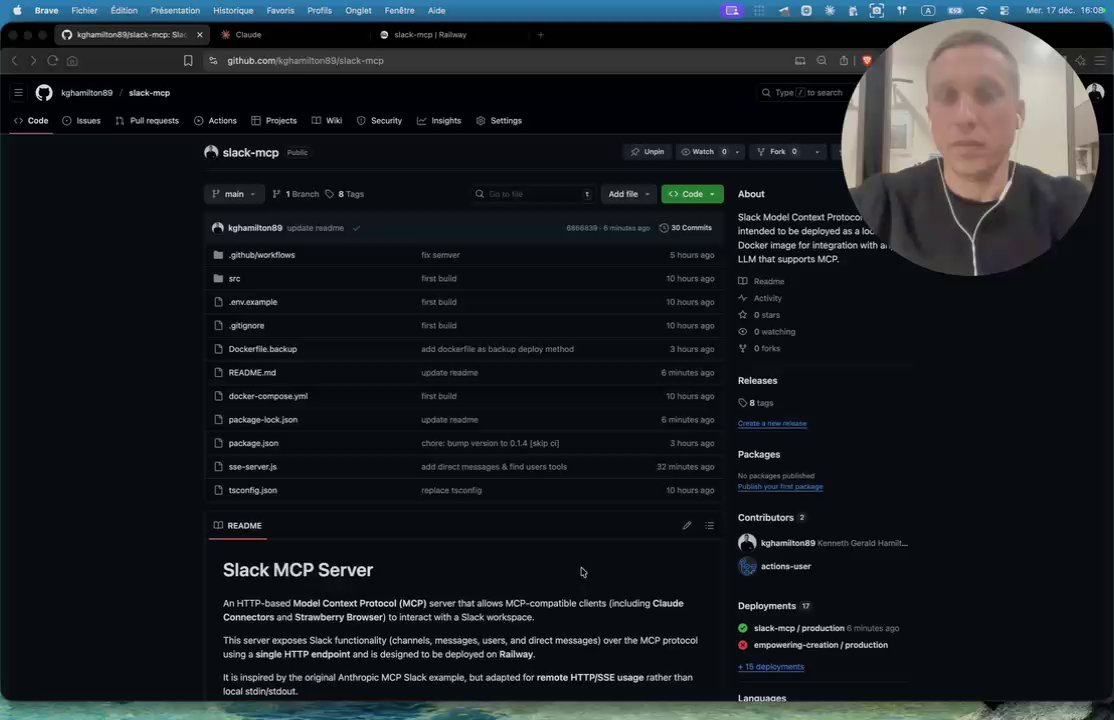
Task: Open the Code tab
Action: click(31, 121)
